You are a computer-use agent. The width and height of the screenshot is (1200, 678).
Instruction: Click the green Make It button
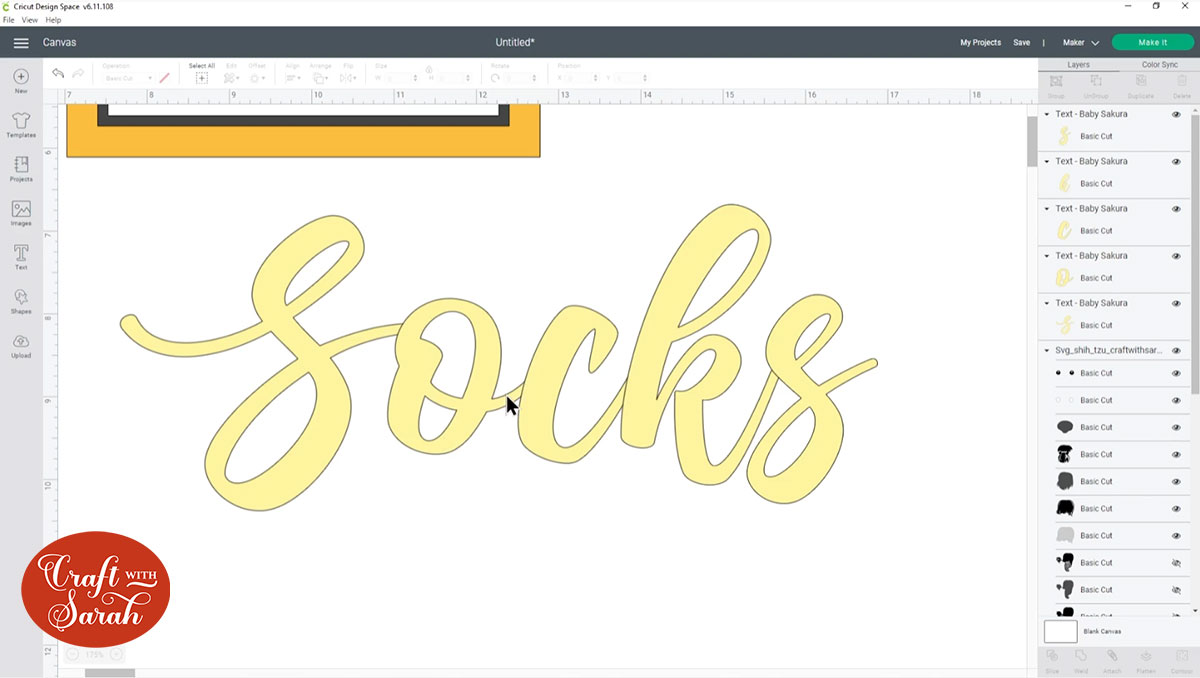click(x=1152, y=42)
